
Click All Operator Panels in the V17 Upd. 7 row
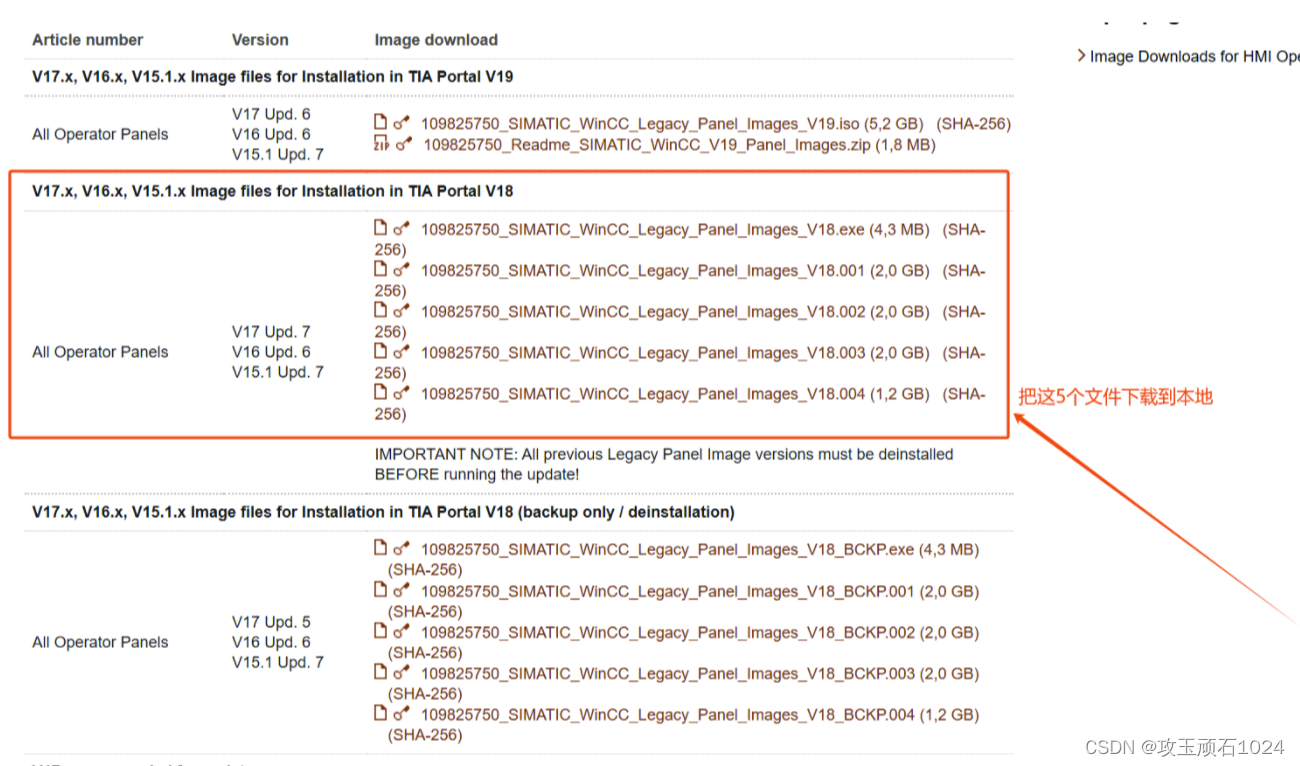100,352
